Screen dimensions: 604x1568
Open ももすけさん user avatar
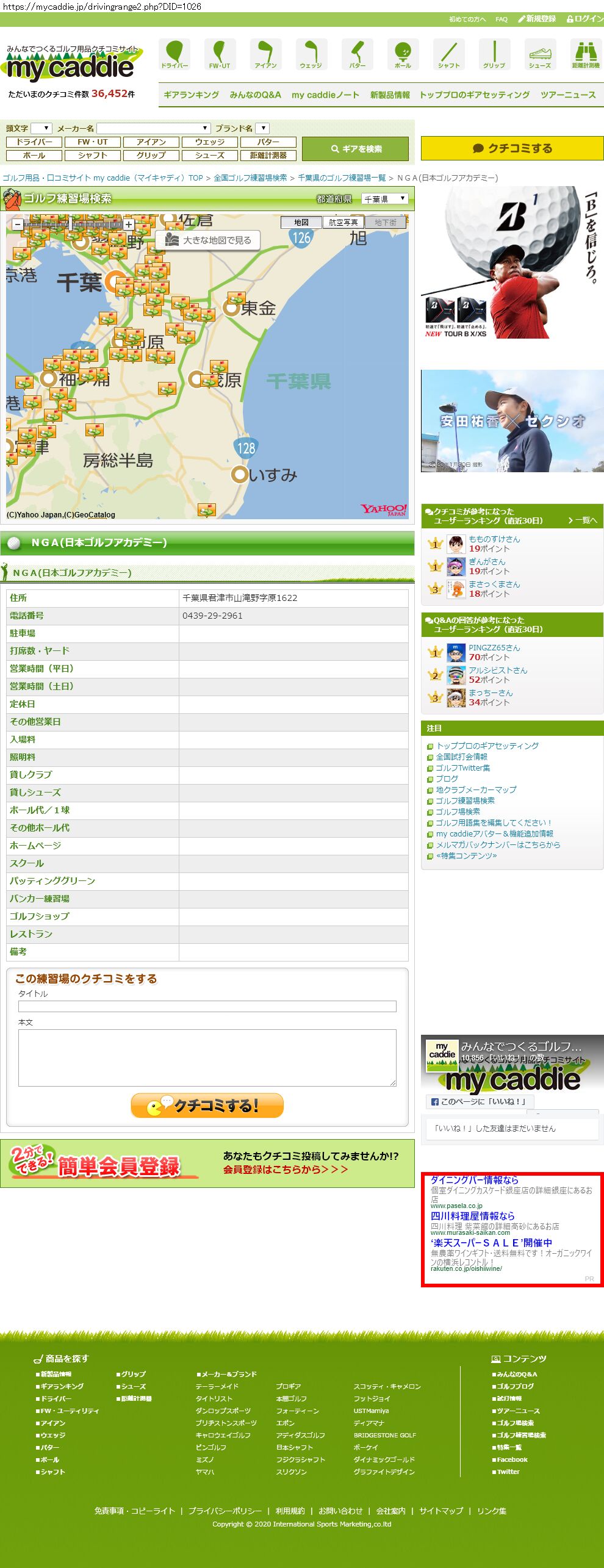tap(456, 544)
